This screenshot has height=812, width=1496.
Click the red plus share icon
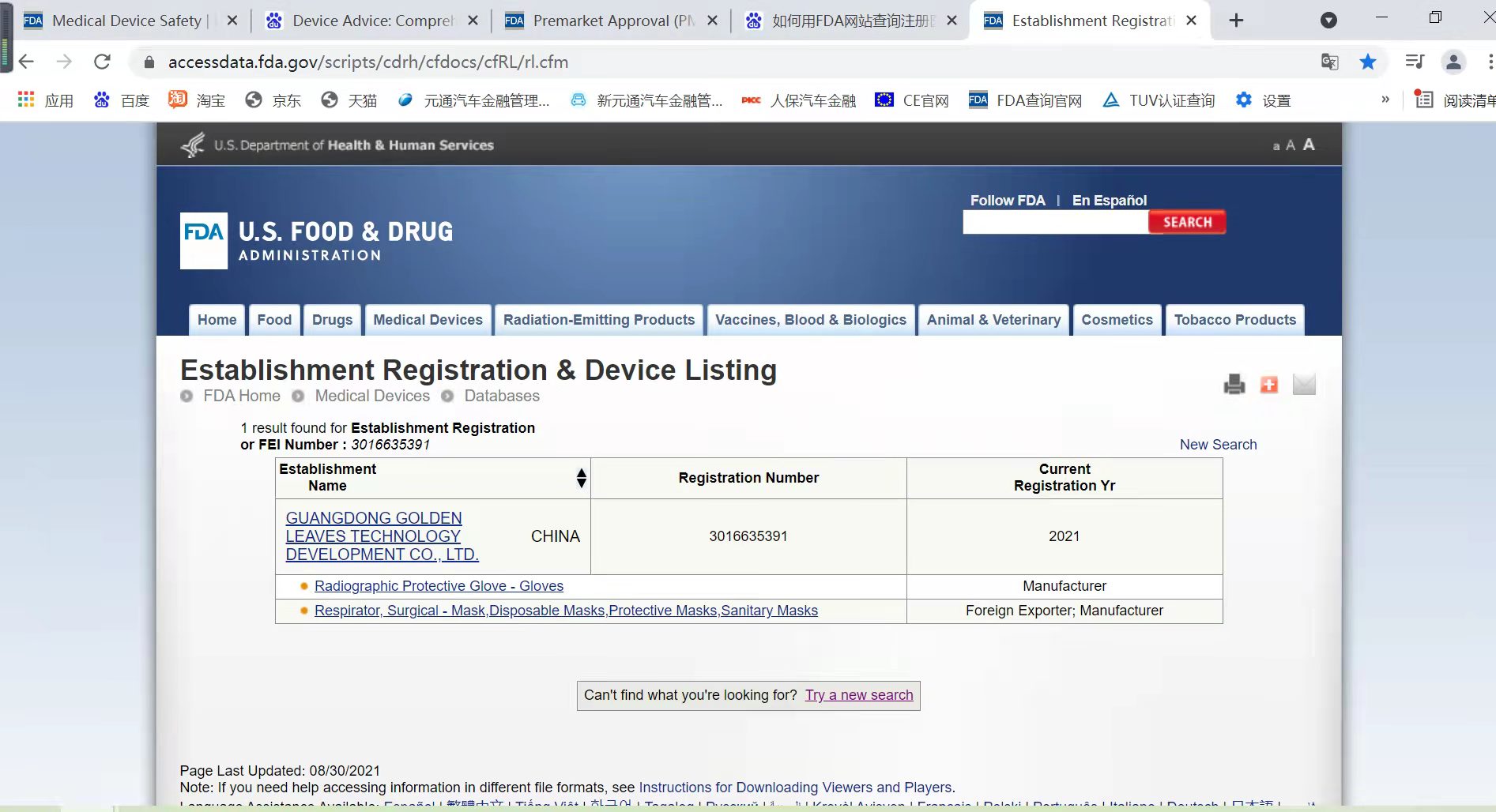point(1269,385)
